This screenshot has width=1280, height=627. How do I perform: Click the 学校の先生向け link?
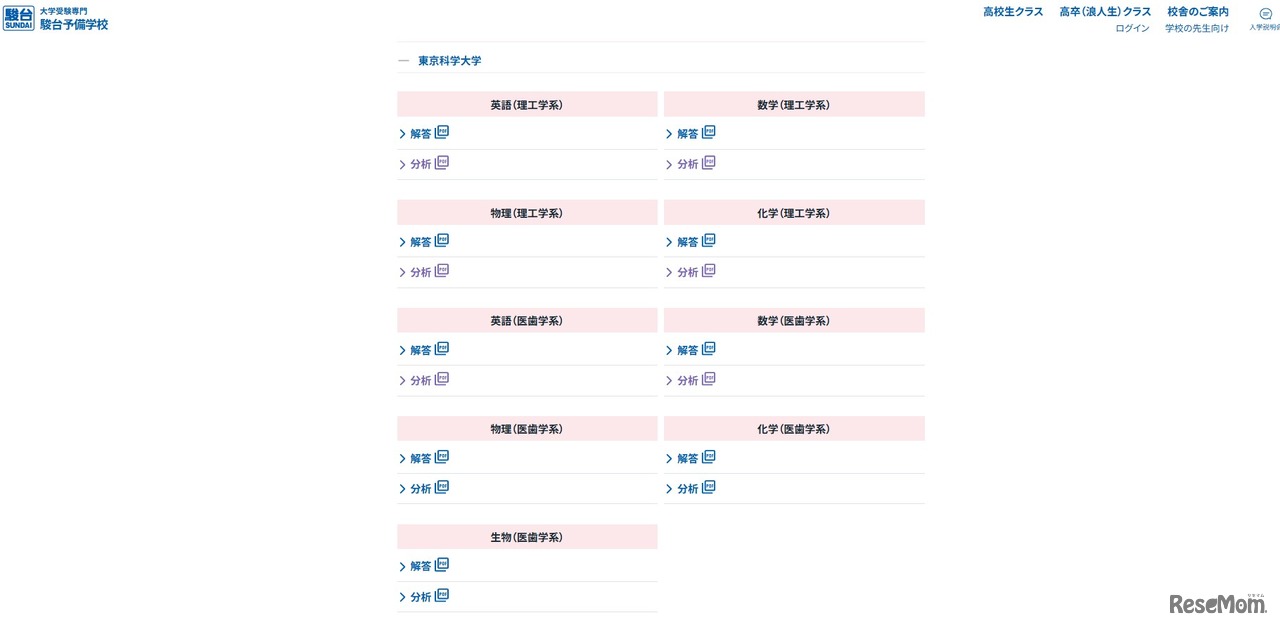(x=1197, y=29)
